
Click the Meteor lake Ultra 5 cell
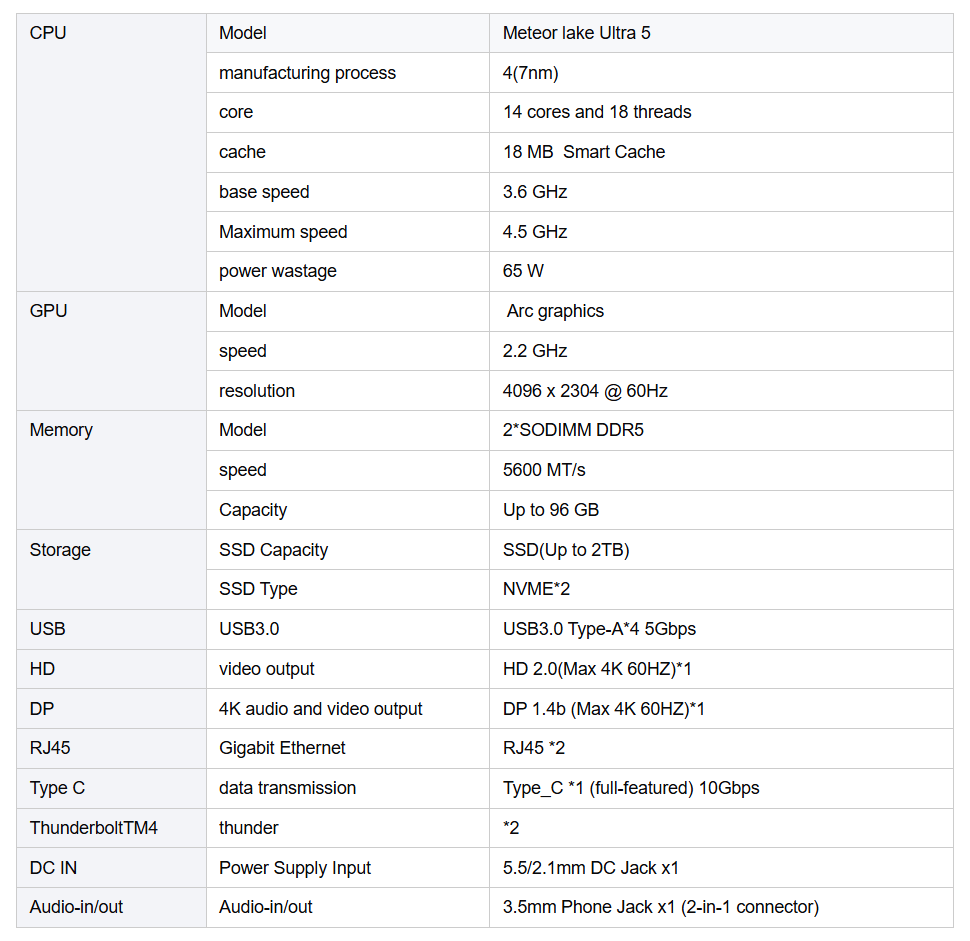[576, 33]
